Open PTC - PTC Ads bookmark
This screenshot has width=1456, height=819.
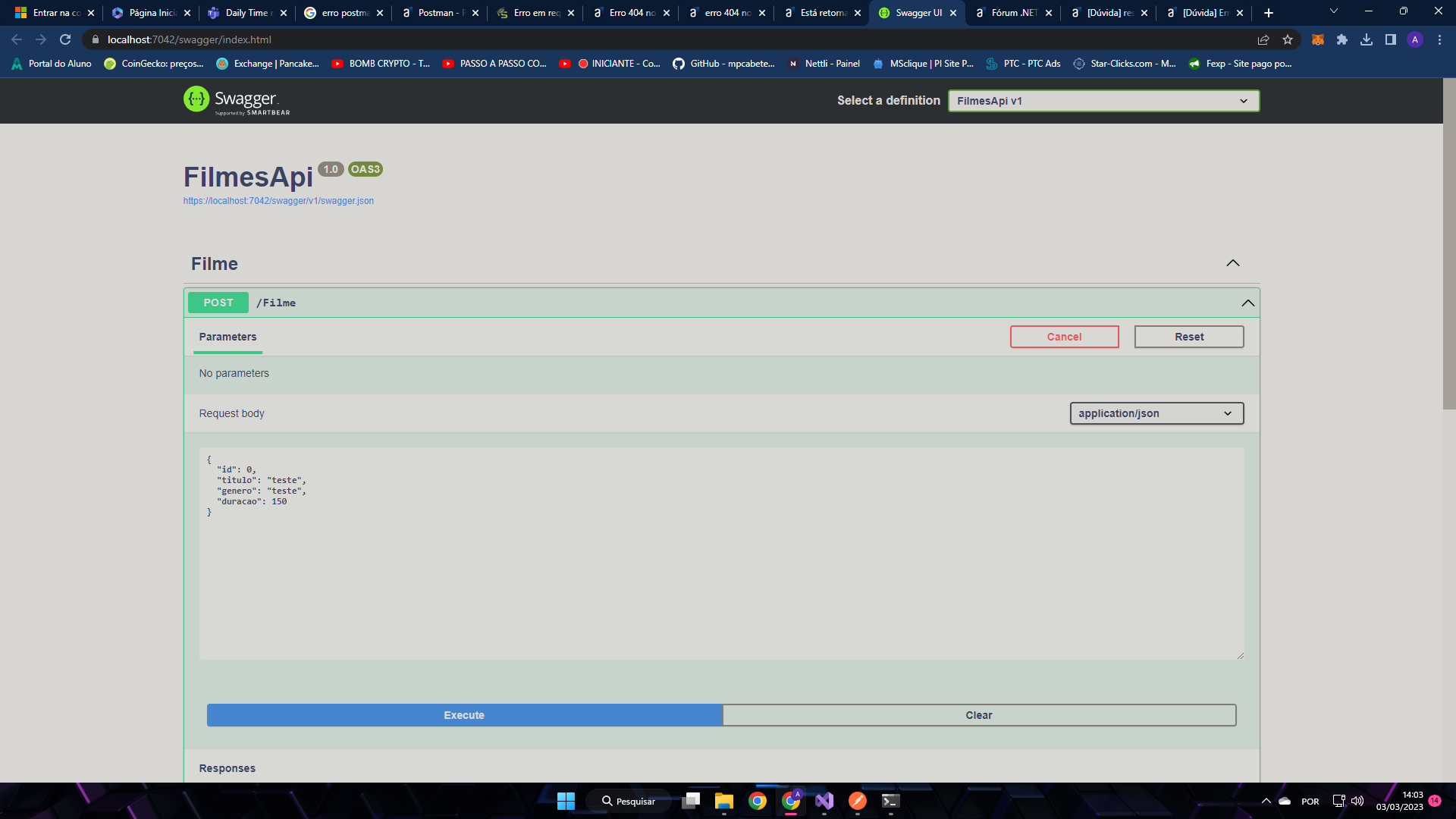pyautogui.click(x=1024, y=64)
